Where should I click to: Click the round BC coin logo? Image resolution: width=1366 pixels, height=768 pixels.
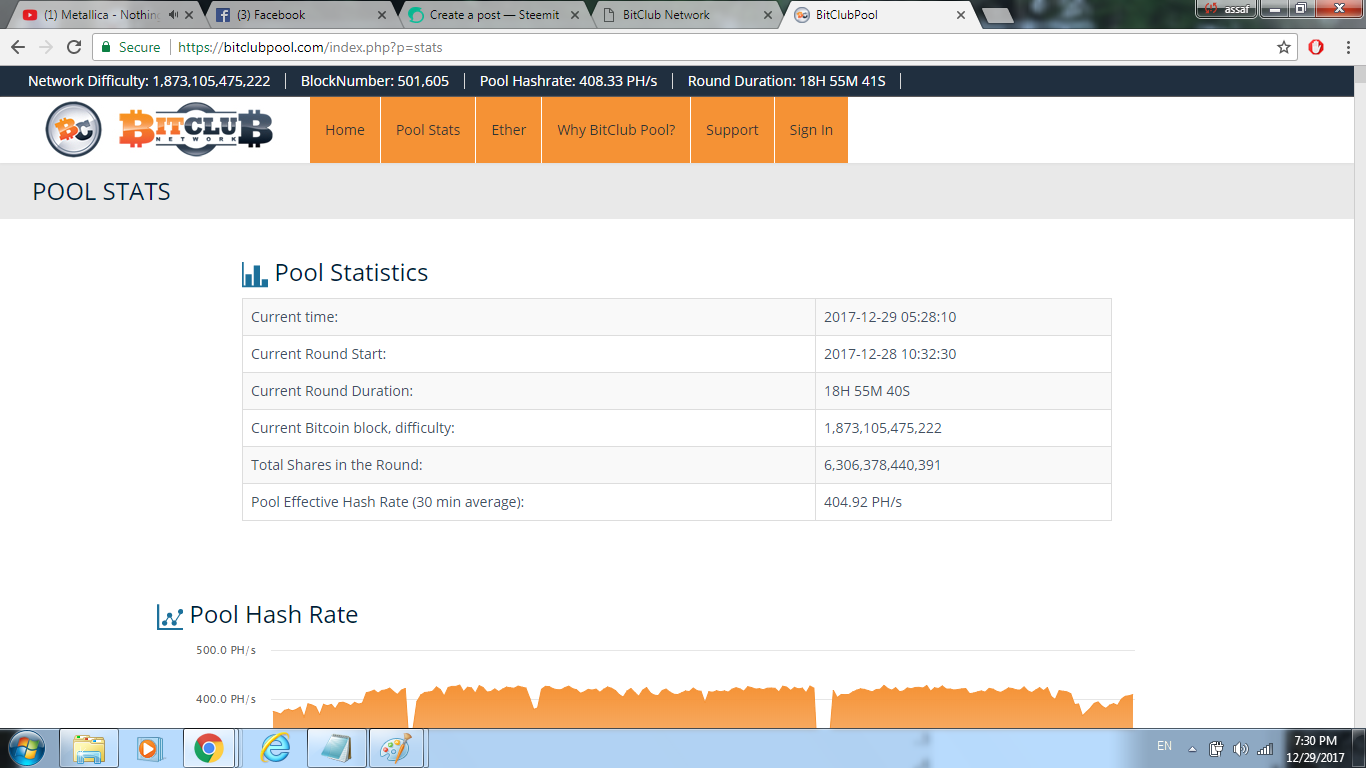[73, 130]
